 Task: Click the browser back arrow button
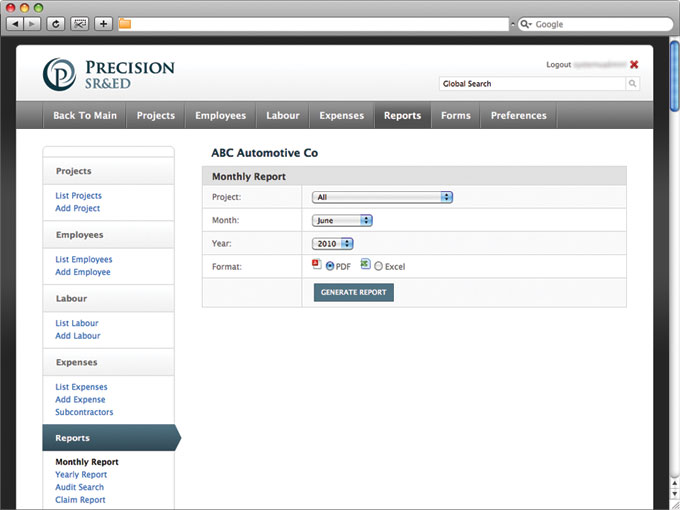(15, 24)
